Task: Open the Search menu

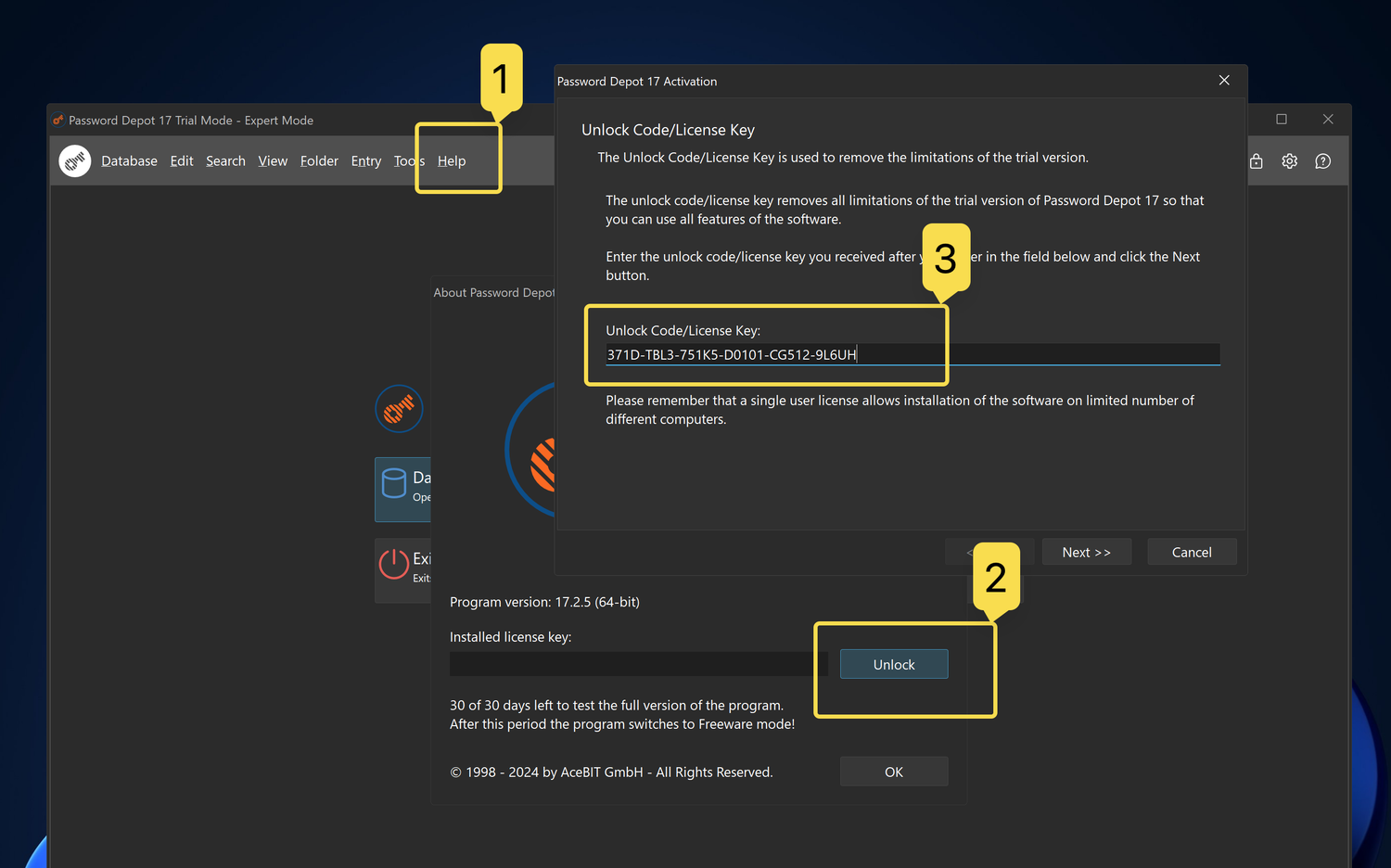Action: coord(225,161)
